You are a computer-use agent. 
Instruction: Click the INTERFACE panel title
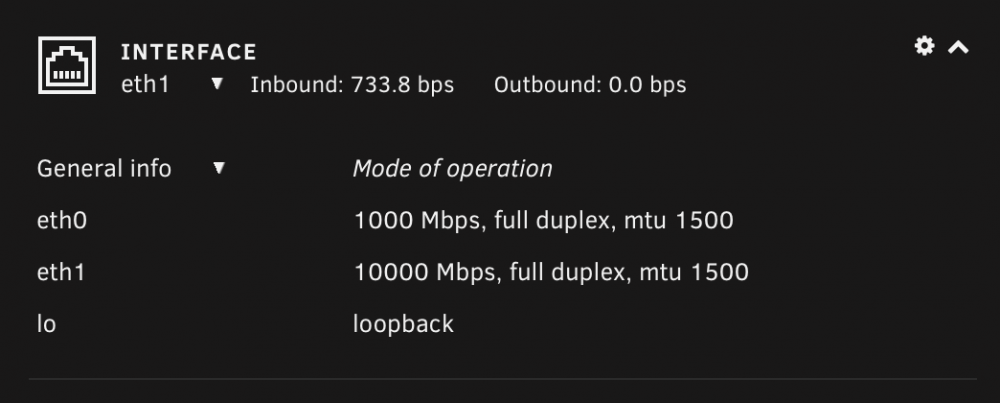click(189, 52)
